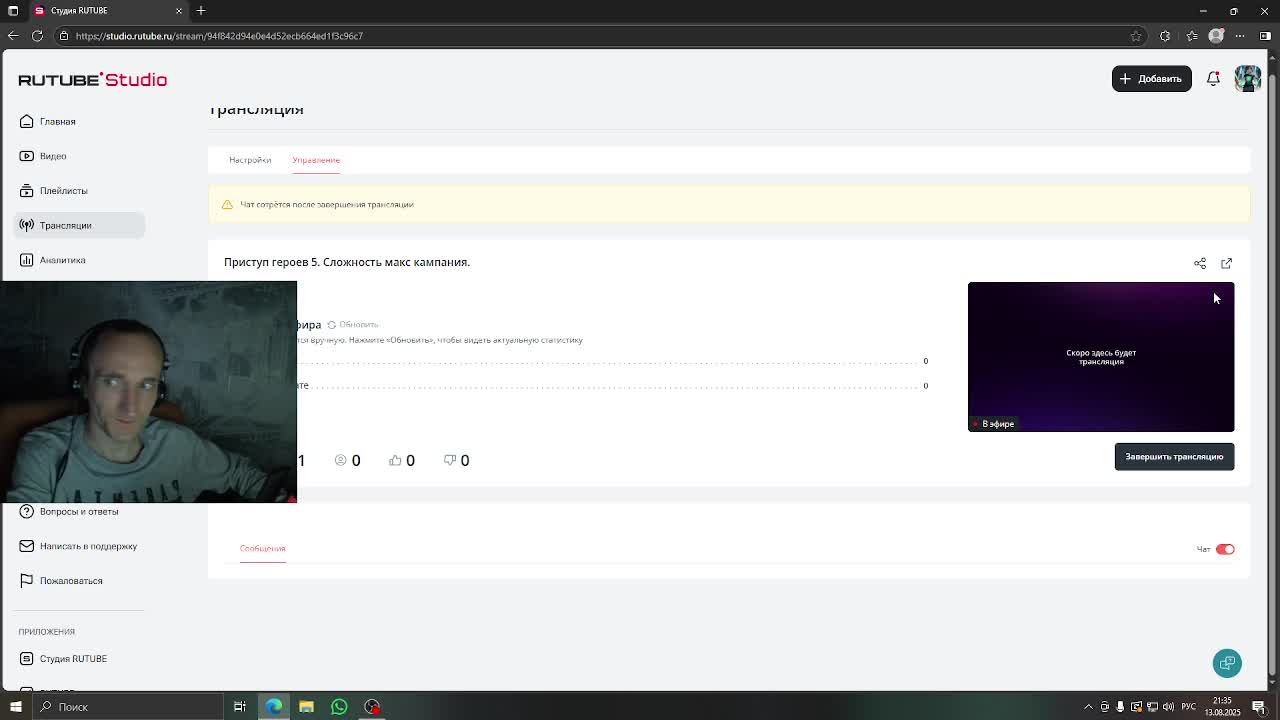Click the viewers count icon
Image resolution: width=1280 pixels, height=720 pixels.
tap(341, 460)
